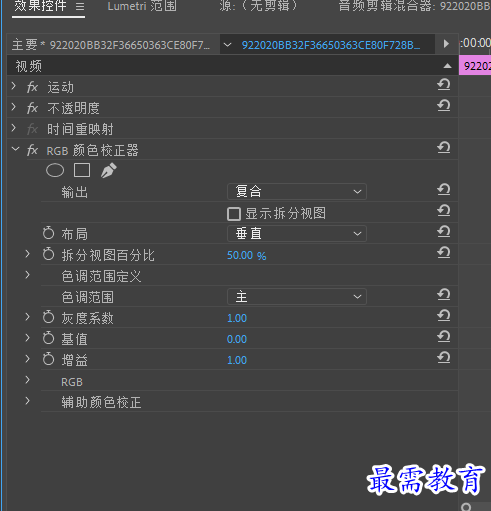Collapse the RGB 颜色校正器 effect
This screenshot has width=491, height=511.
tap(15, 149)
